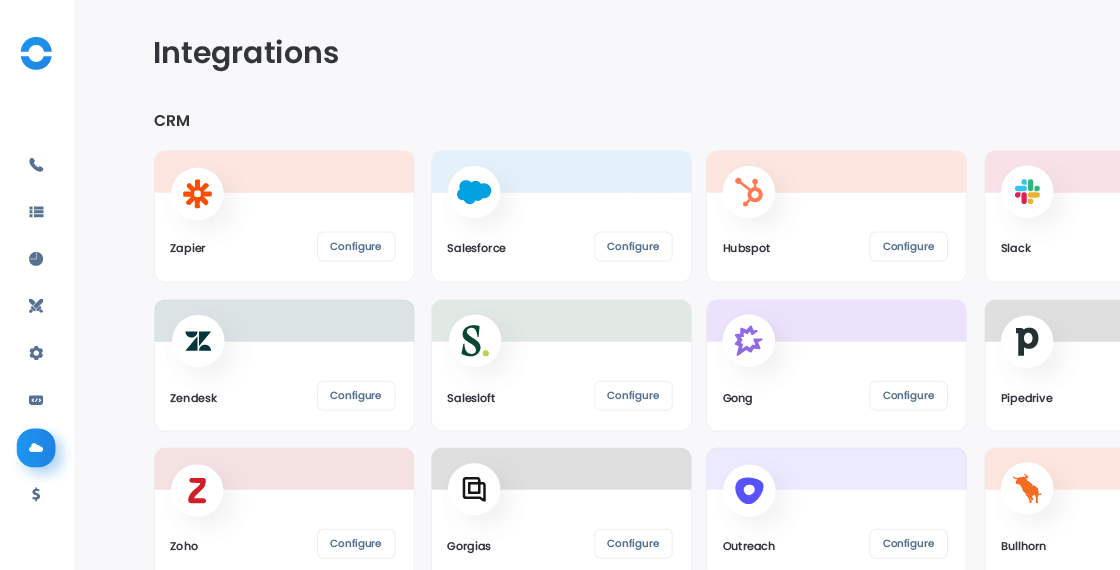This screenshot has height=570, width=1120.
Task: Click the Pipedrive logo icon
Action: [x=1027, y=341]
